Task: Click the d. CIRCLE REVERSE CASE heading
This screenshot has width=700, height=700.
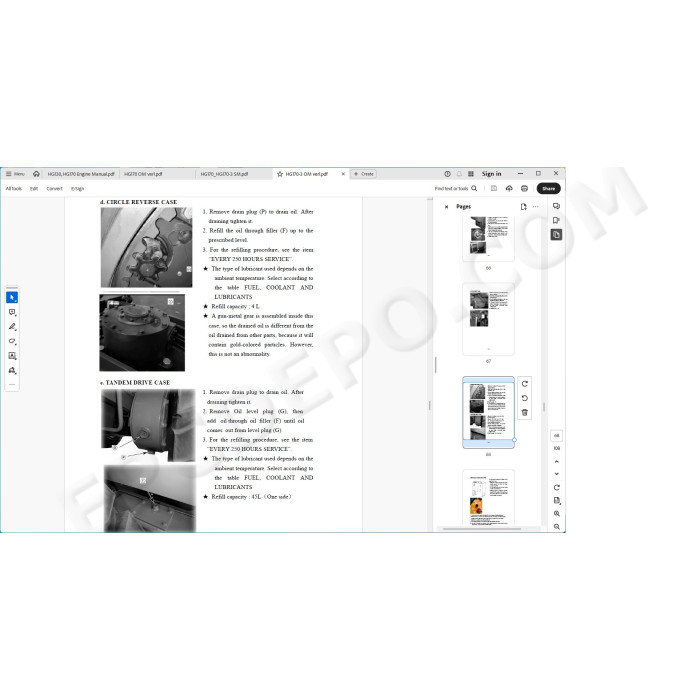Action: [x=138, y=202]
